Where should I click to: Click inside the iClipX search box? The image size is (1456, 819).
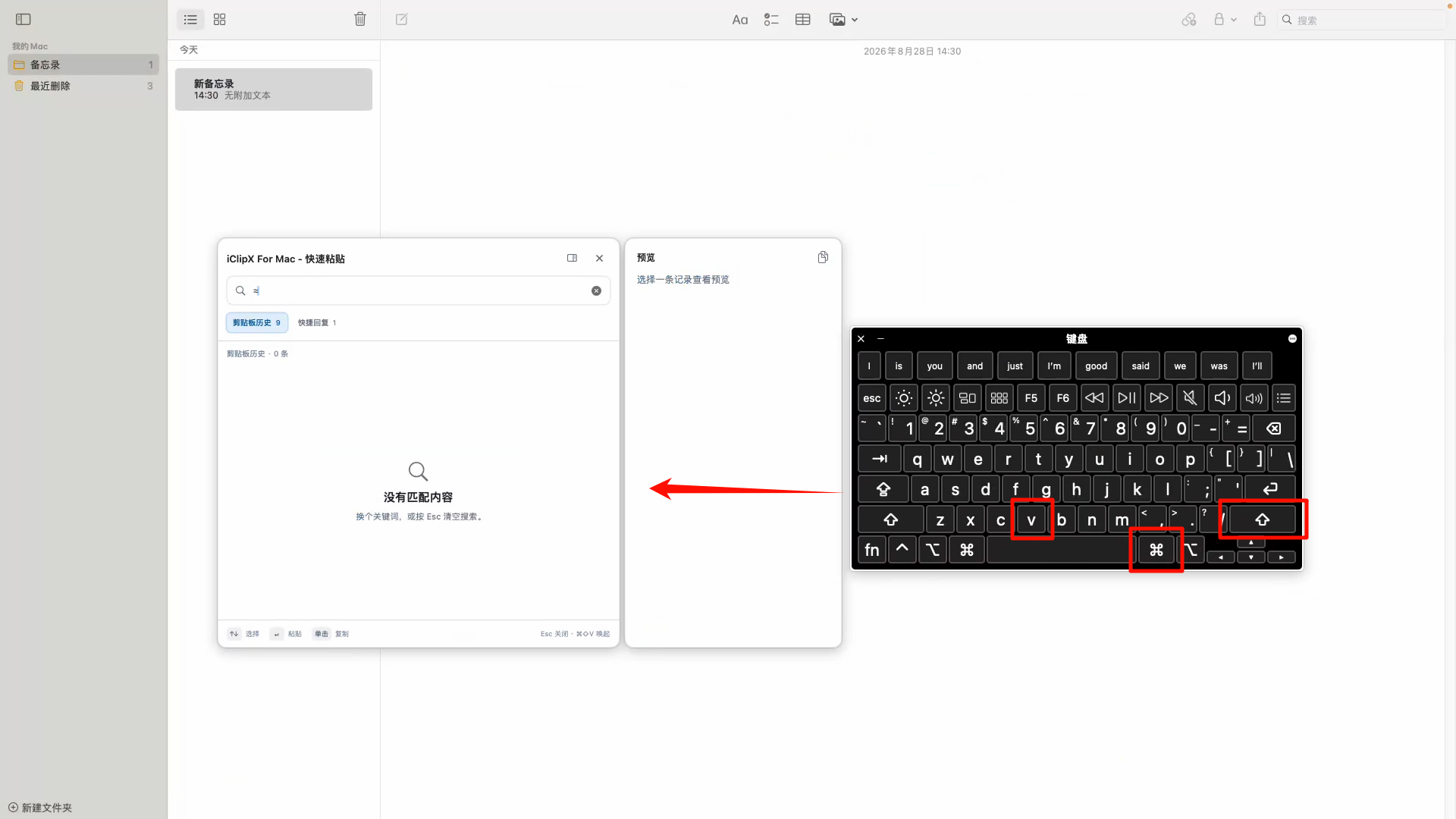coord(419,291)
